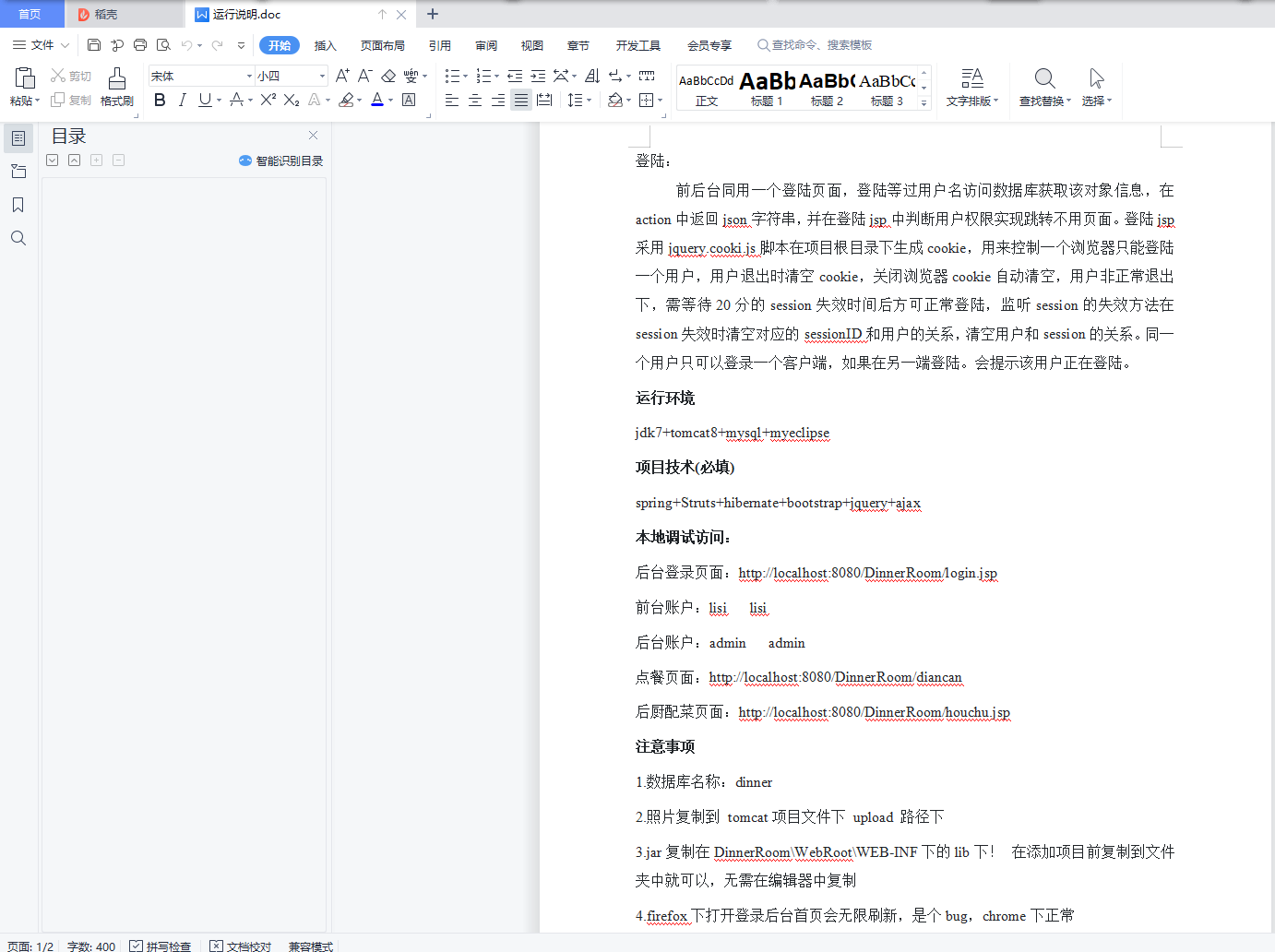Open the Insert (插入) ribbon tab
This screenshot has width=1275, height=952.
326,45
